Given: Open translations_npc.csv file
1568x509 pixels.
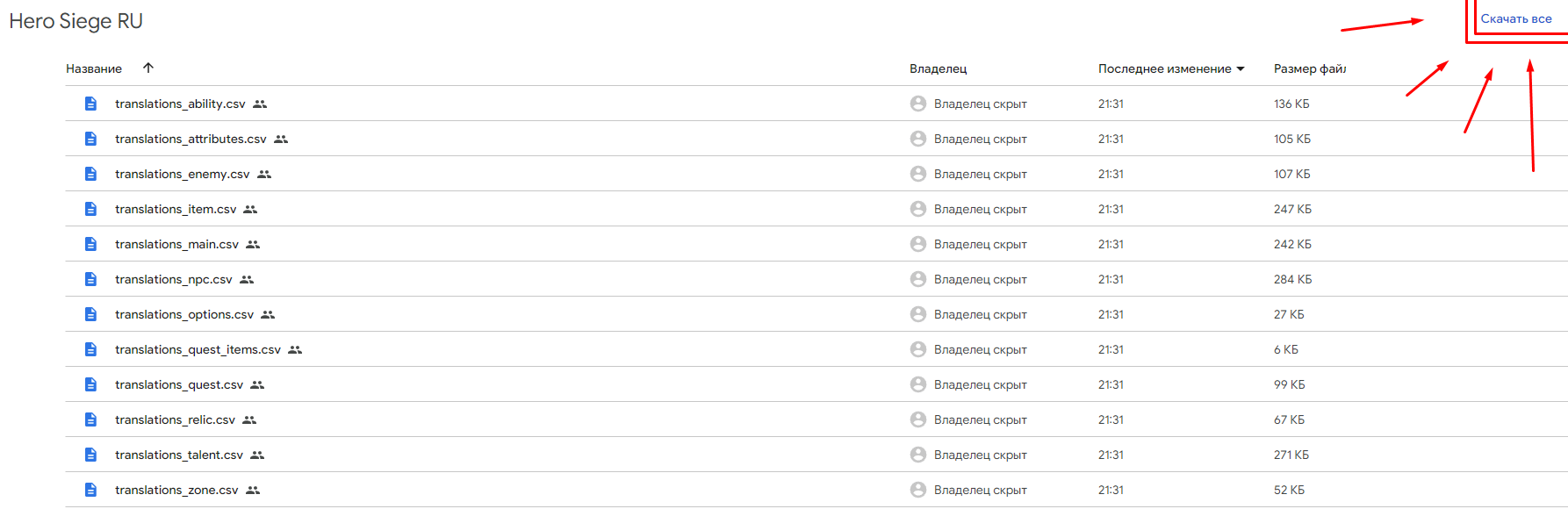Looking at the screenshot, I should coord(174,279).
